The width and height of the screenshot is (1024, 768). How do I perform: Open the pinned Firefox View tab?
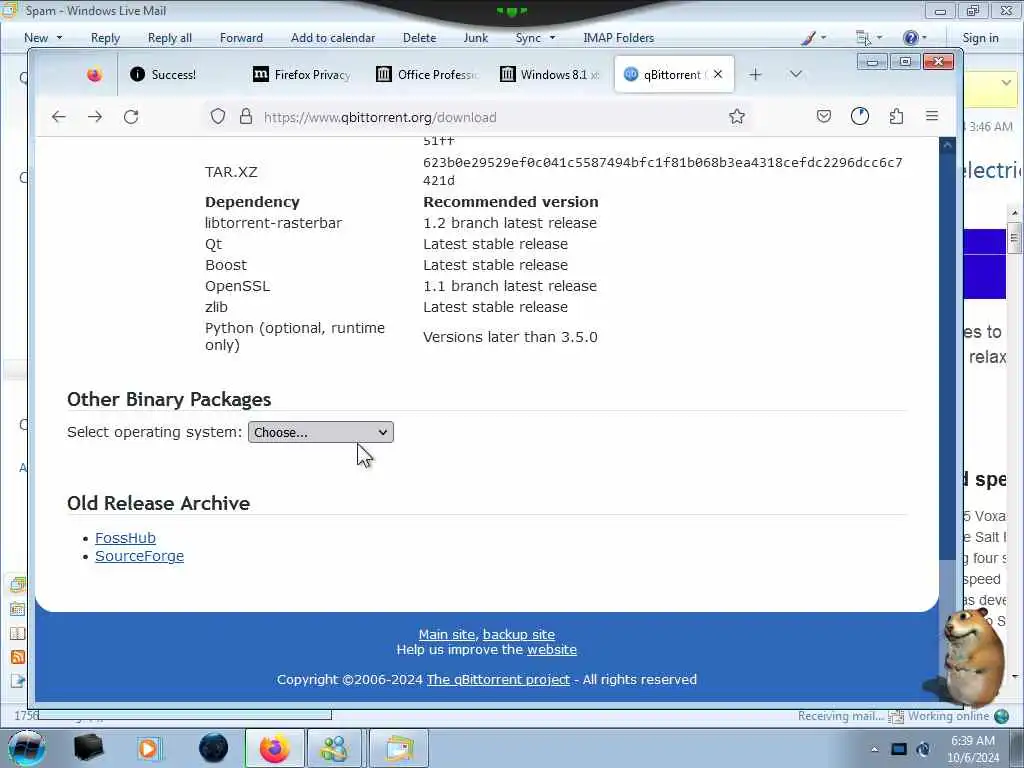pyautogui.click(x=95, y=74)
